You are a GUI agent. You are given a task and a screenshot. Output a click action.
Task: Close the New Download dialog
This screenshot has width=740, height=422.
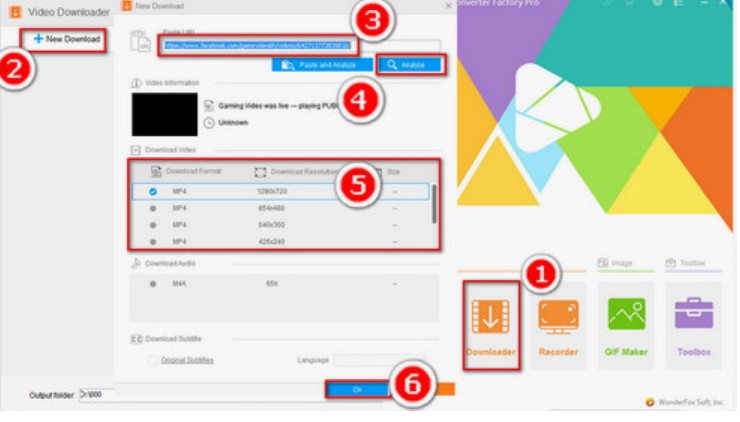[x=448, y=6]
